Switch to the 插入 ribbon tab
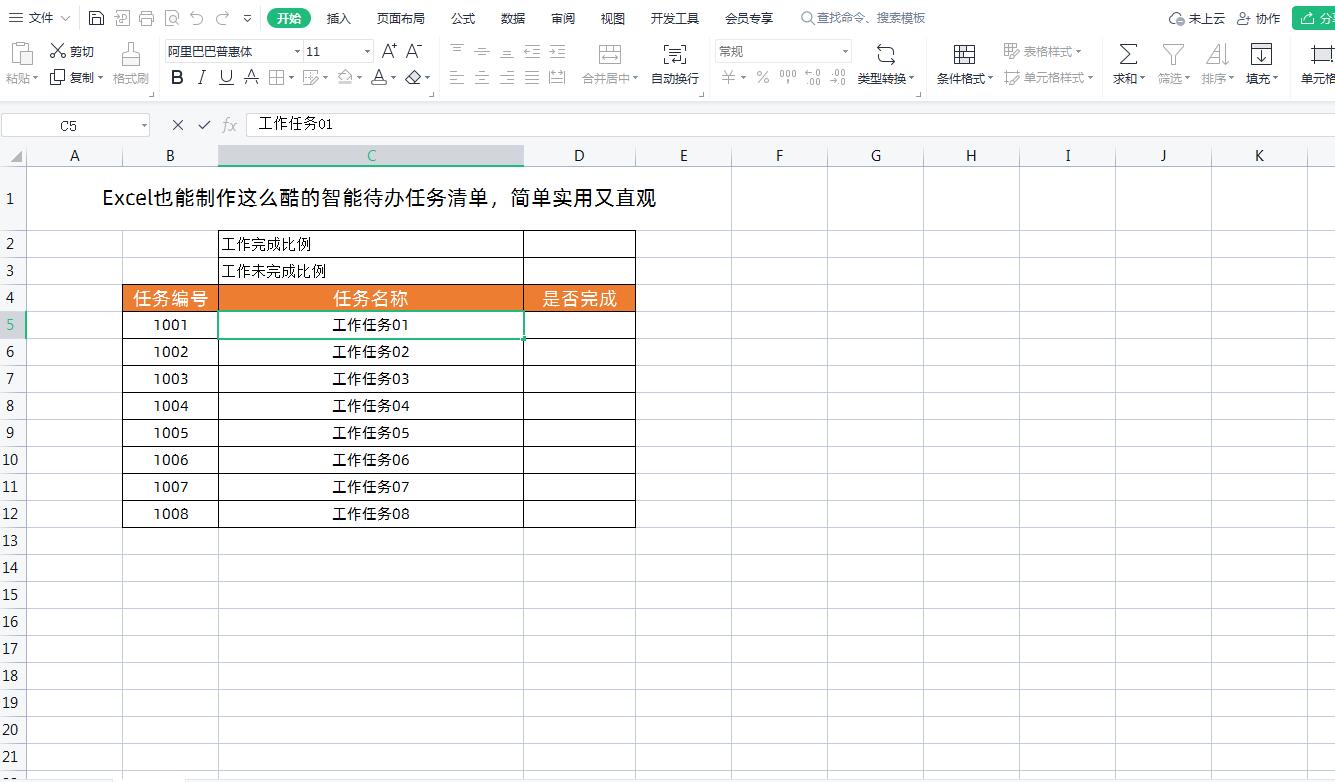Screen dimensions: 1335x782 339,17
